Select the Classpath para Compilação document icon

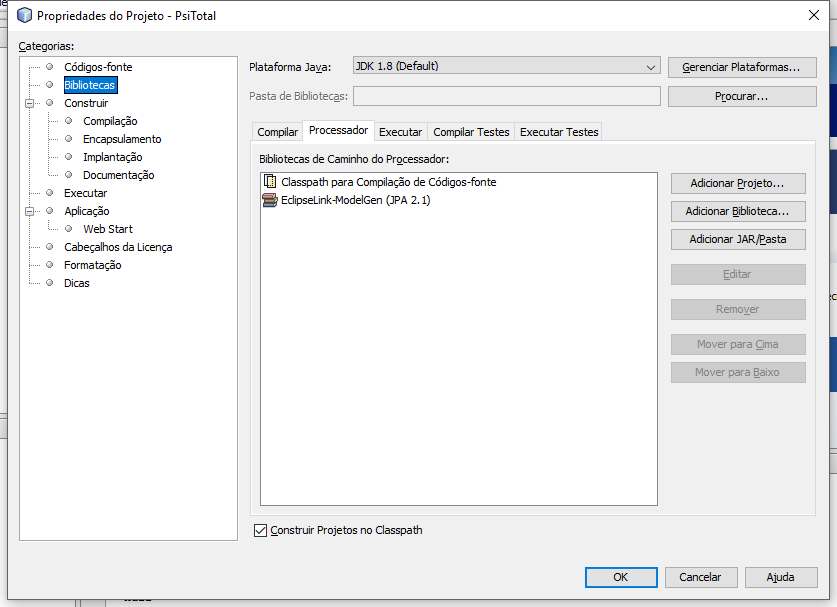[270, 182]
